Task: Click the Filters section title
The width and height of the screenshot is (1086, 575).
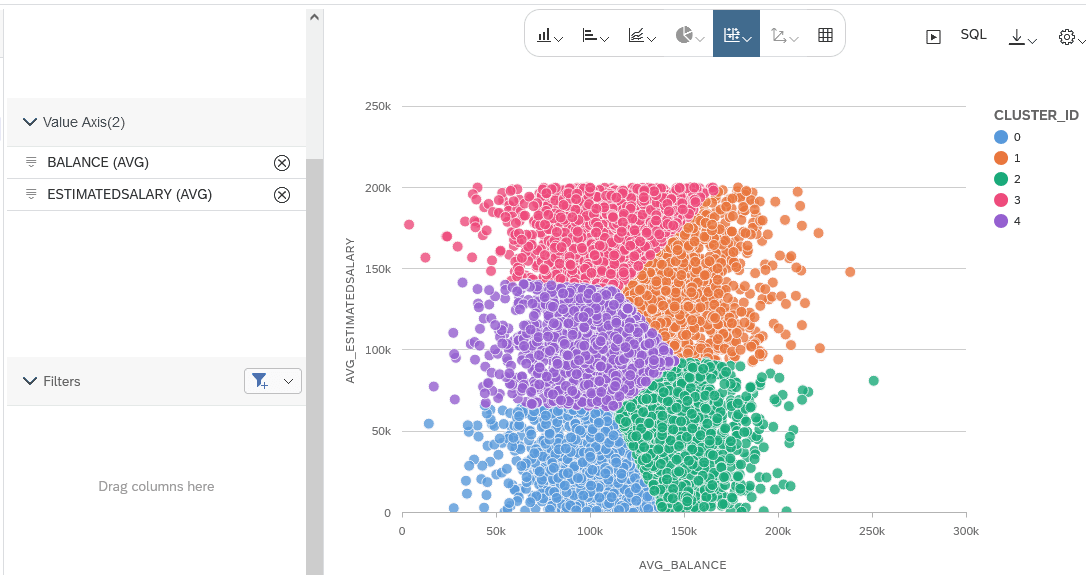Action: [62, 381]
